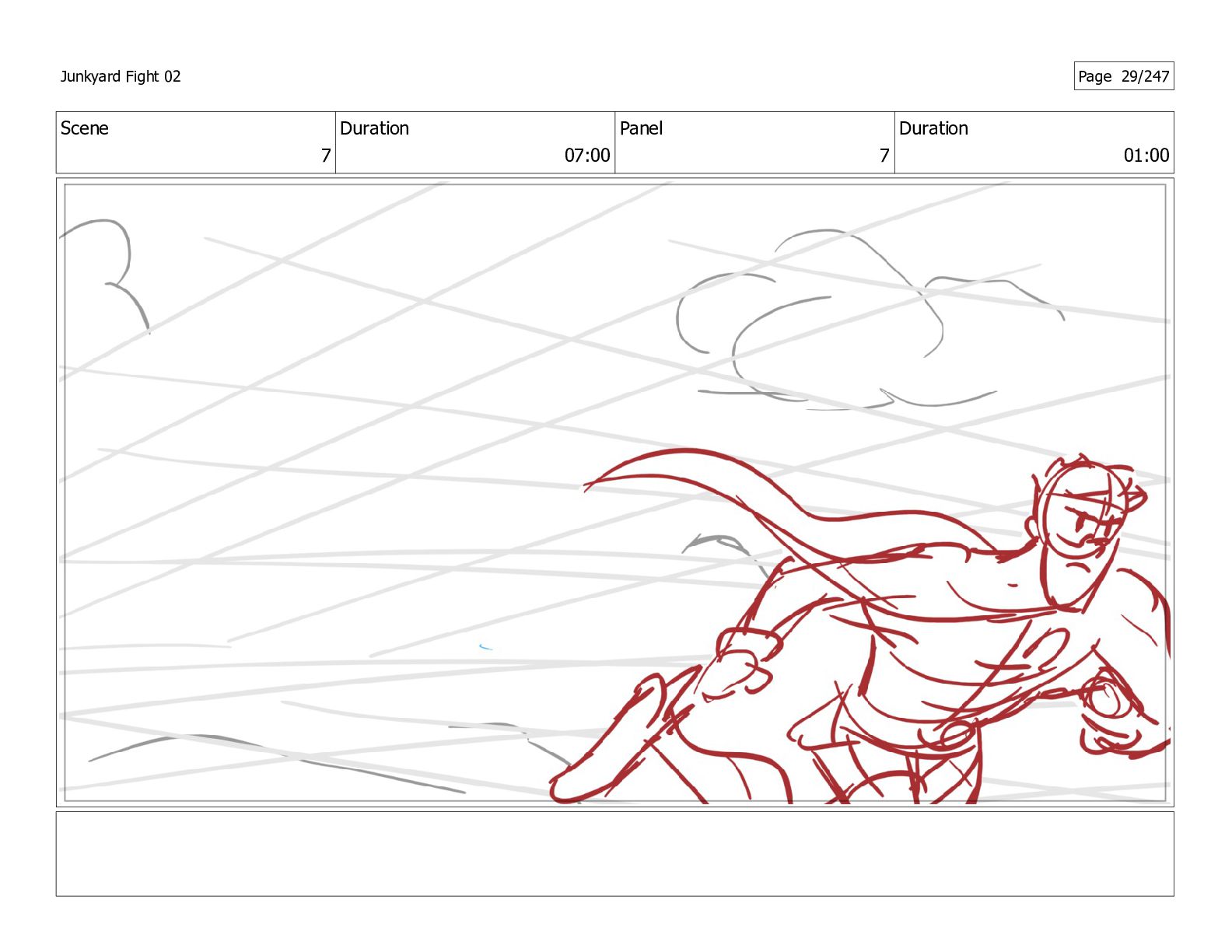Click the 'Junkyard Fight 02' title text
This screenshot has height=952, width=1232.
121,76
